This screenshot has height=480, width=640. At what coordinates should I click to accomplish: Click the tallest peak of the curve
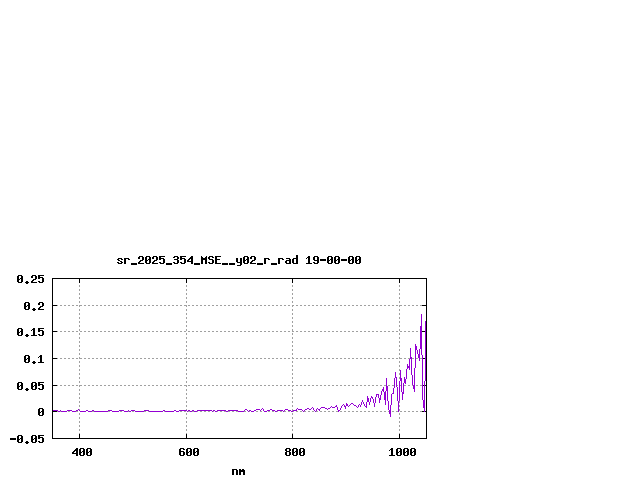click(421, 316)
